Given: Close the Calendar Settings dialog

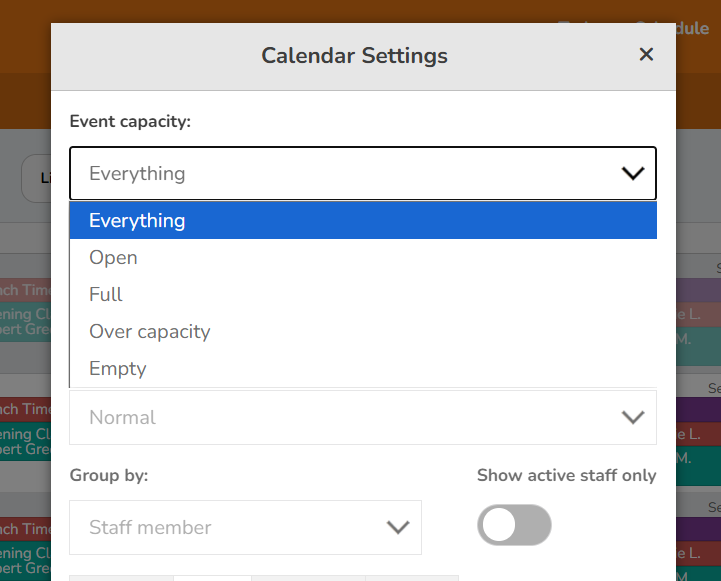Looking at the screenshot, I should click(646, 55).
